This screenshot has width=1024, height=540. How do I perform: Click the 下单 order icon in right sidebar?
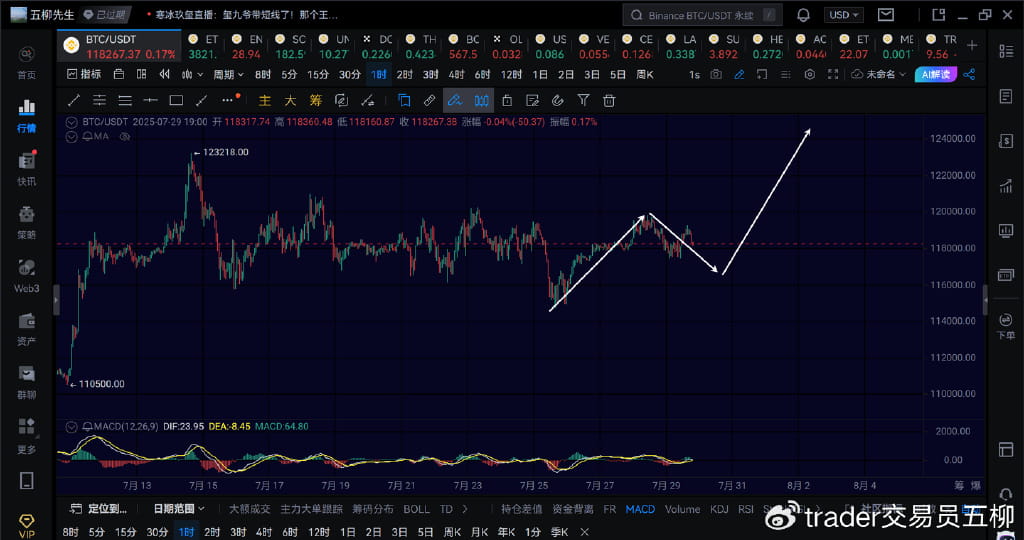pyautogui.click(x=1006, y=326)
